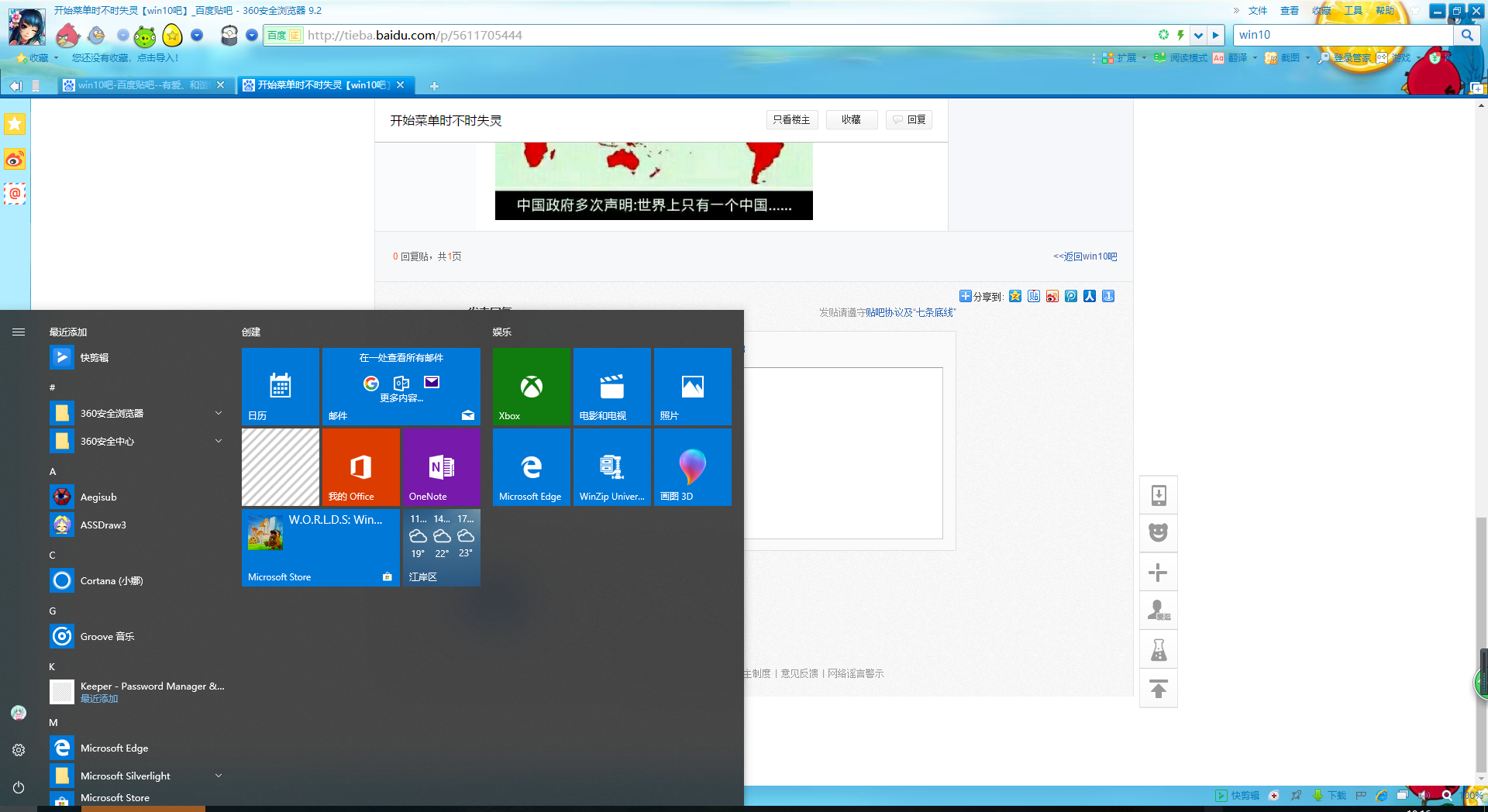This screenshot has width=1488, height=812.
Task: Expand the 360安全中心 folder
Action: click(136, 442)
